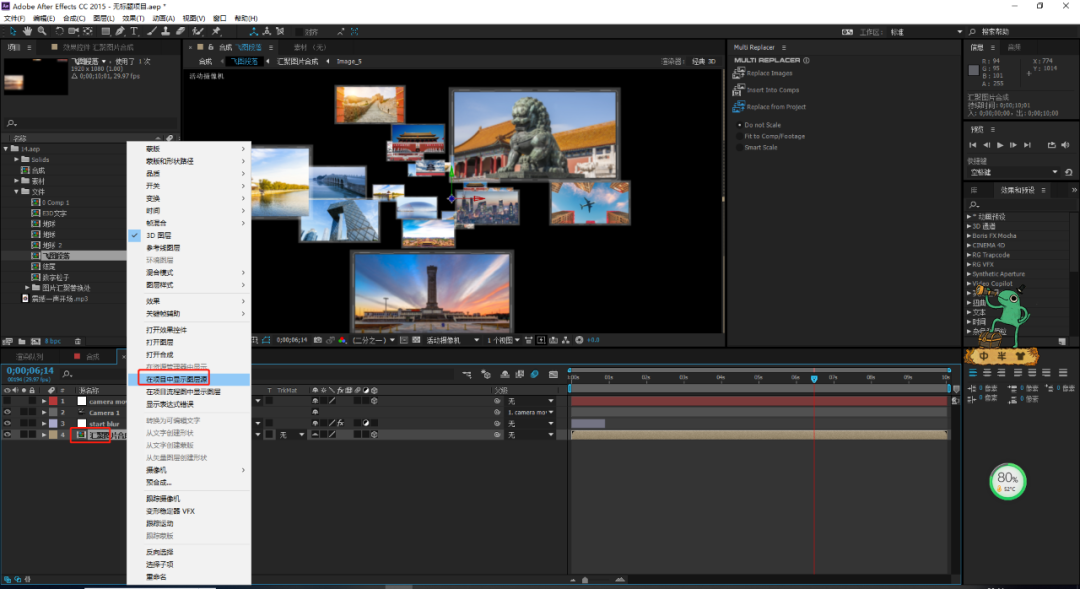
Task: Click the Replace from Project icon
Action: 739,106
